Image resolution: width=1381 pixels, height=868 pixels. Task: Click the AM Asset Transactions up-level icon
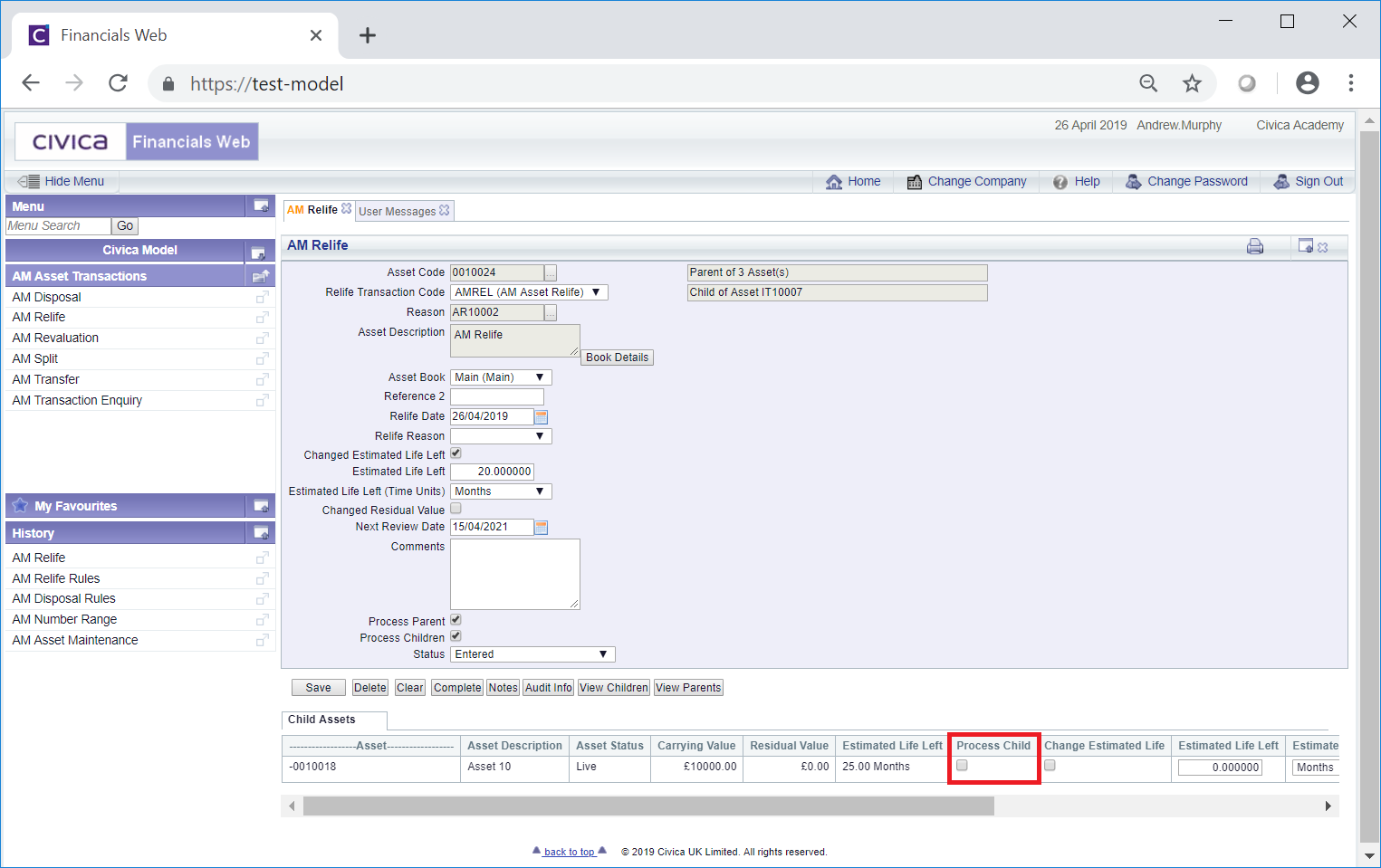[x=261, y=276]
